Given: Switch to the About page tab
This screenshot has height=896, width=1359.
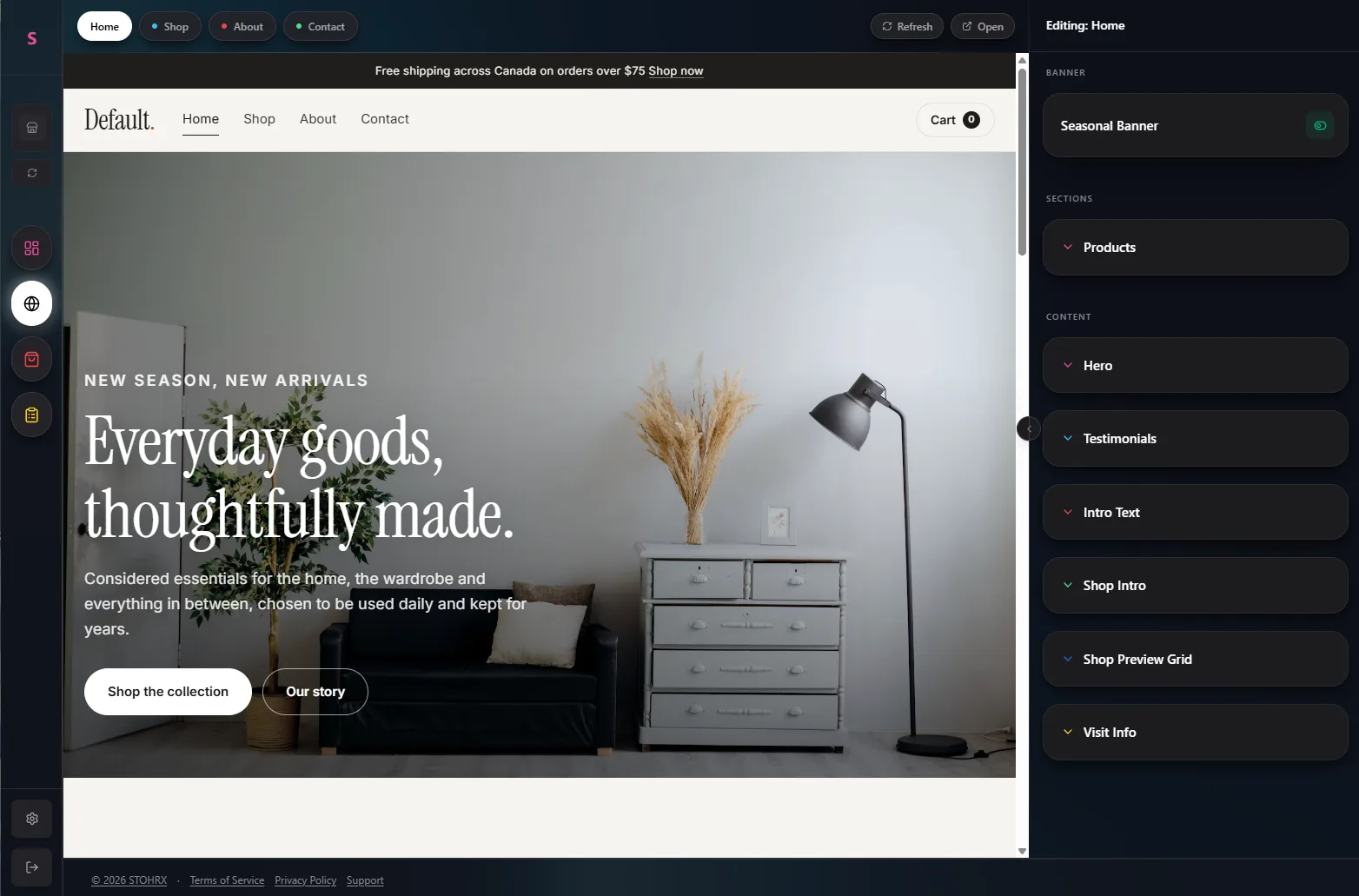Looking at the screenshot, I should 242,26.
